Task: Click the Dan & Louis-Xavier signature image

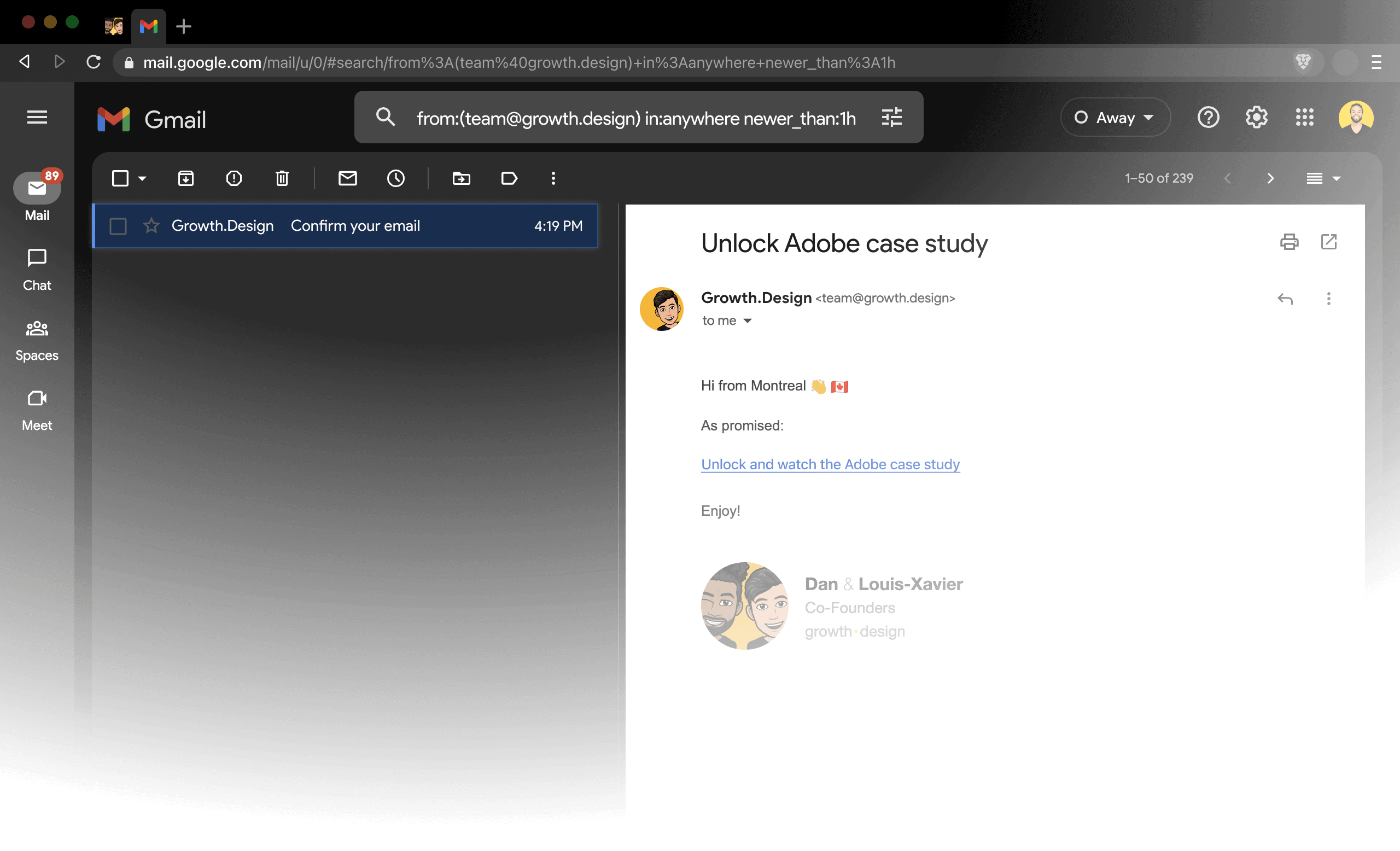Action: [x=744, y=605]
